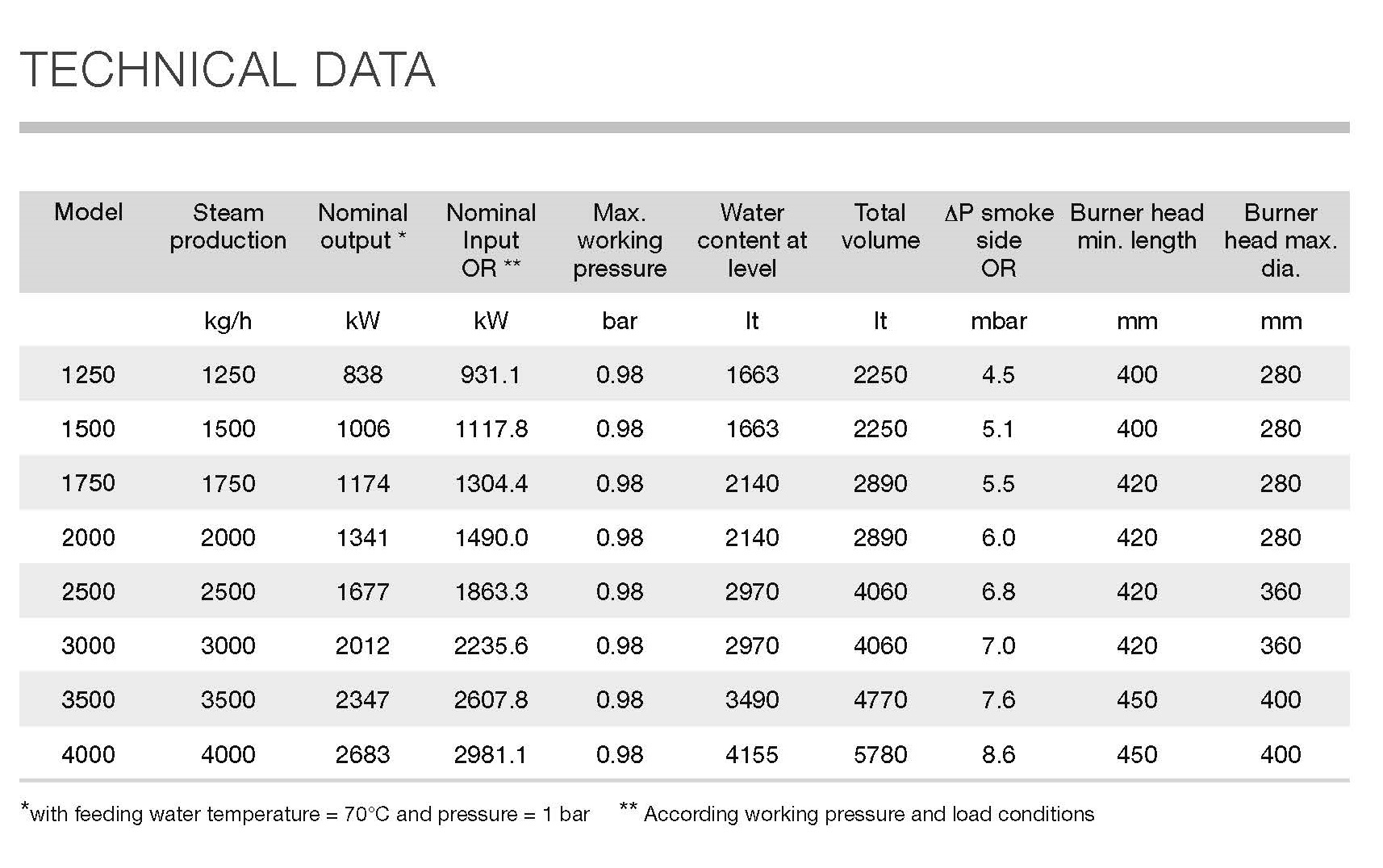This screenshot has width=1383, height=868.
Task: Click the working pressure and load footnote
Action: coord(857,814)
